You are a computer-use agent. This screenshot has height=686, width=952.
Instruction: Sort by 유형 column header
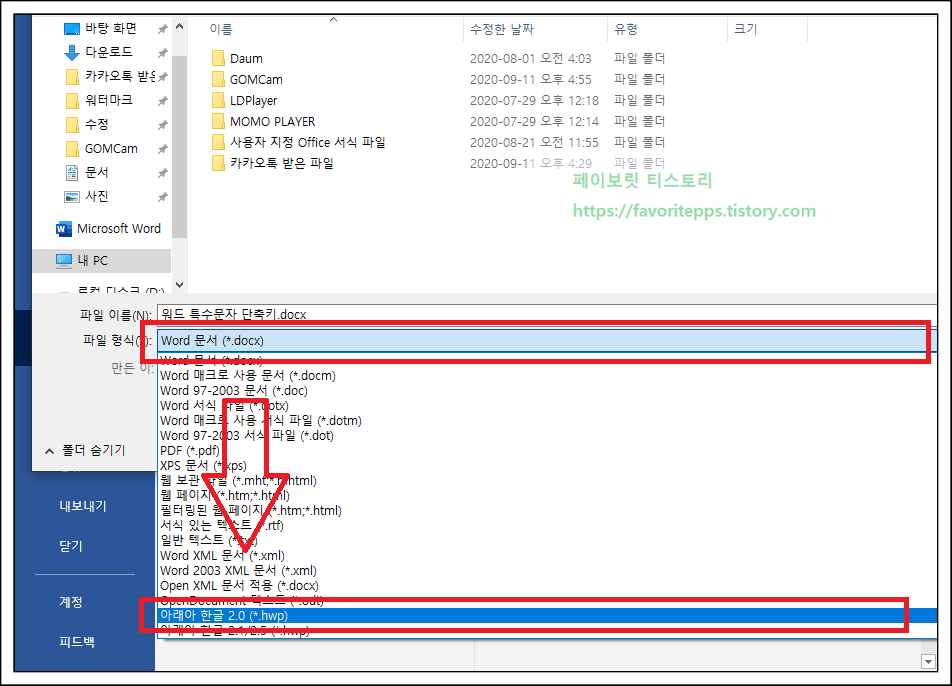626,29
